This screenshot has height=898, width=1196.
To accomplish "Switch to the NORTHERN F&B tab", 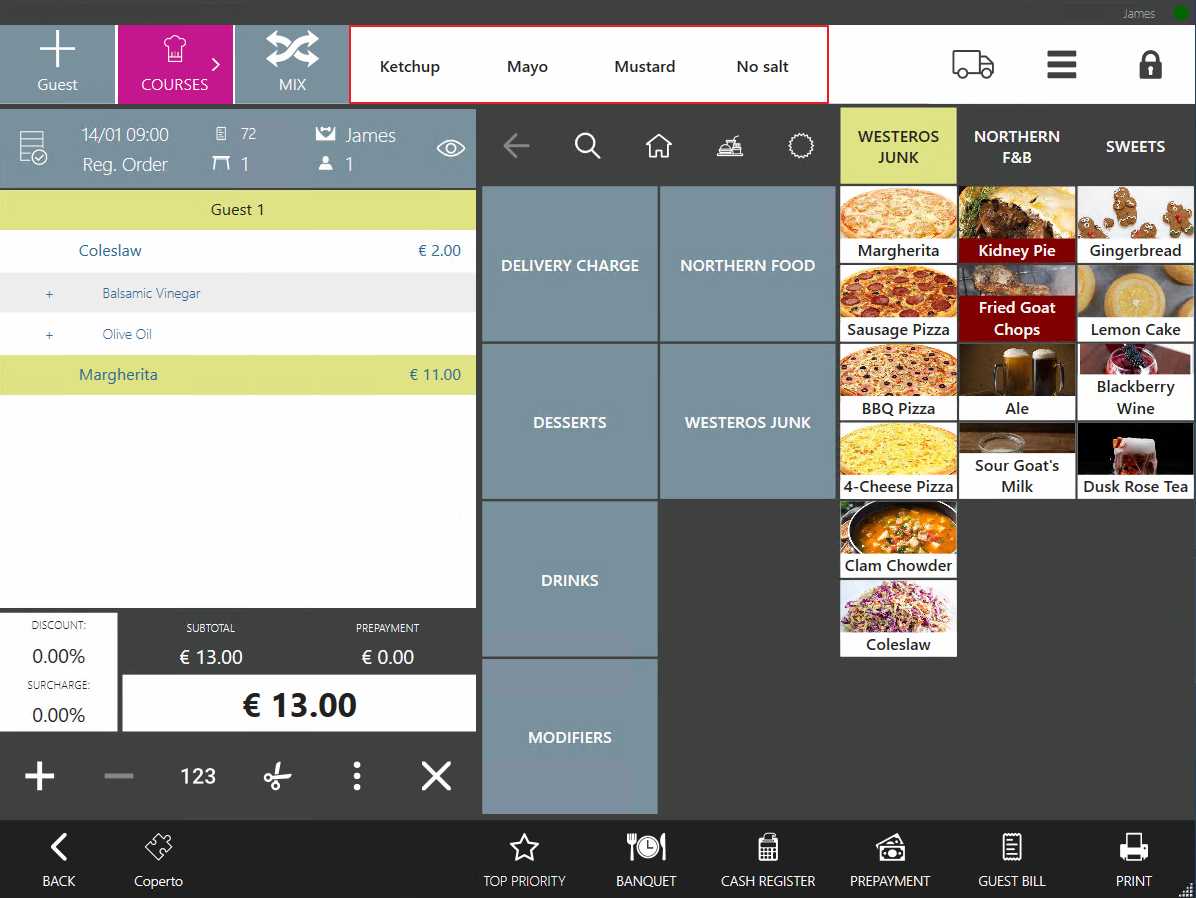I will tap(1016, 146).
